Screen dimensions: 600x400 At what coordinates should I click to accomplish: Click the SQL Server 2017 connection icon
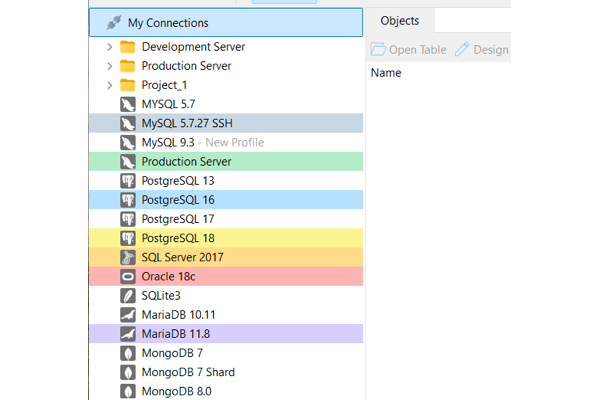(128, 257)
